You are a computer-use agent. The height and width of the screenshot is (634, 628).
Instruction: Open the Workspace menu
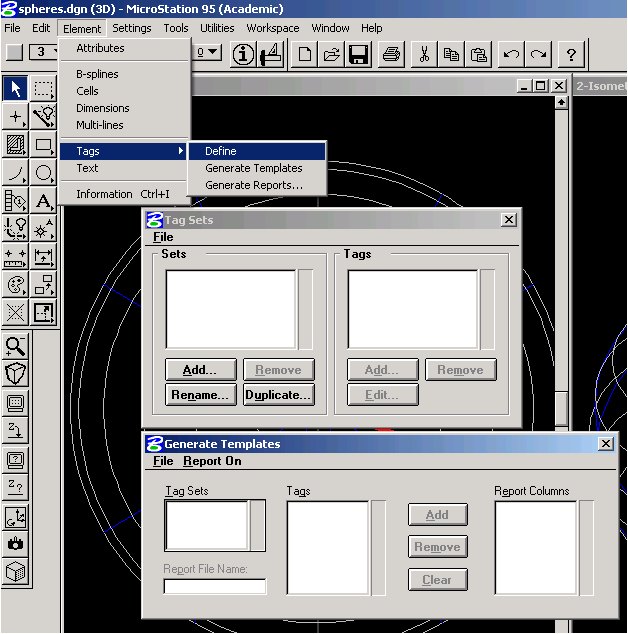tap(273, 28)
